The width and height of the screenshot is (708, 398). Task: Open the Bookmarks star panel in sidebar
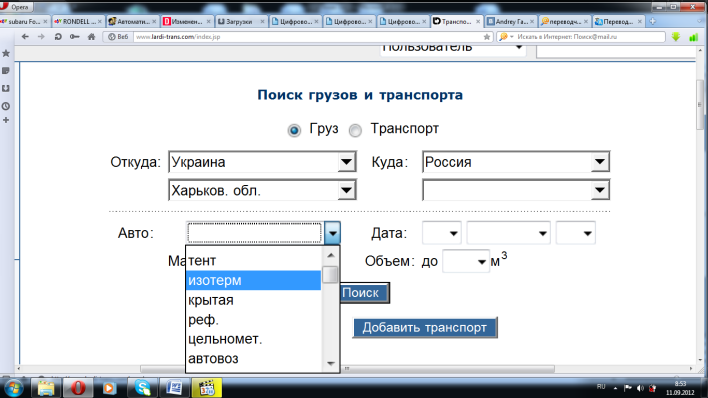click(6, 53)
